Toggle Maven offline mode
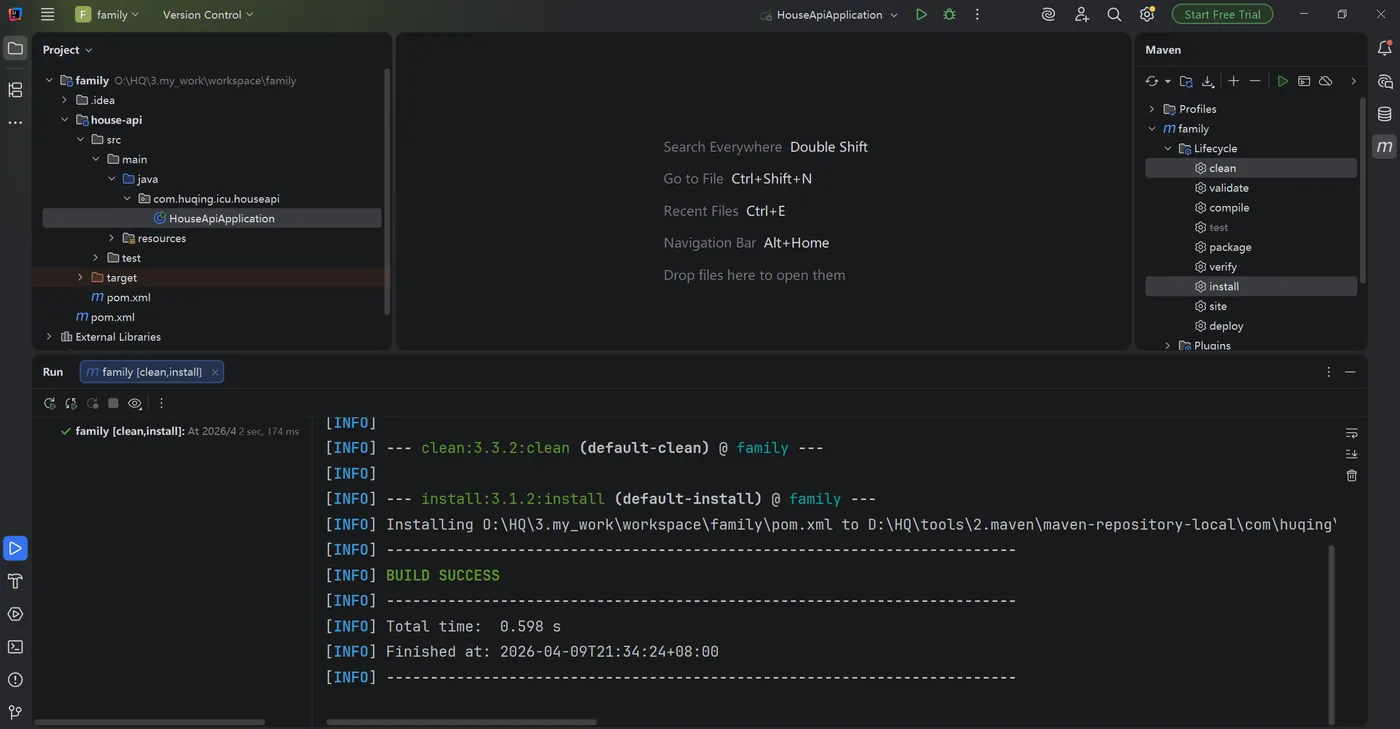 point(1326,81)
